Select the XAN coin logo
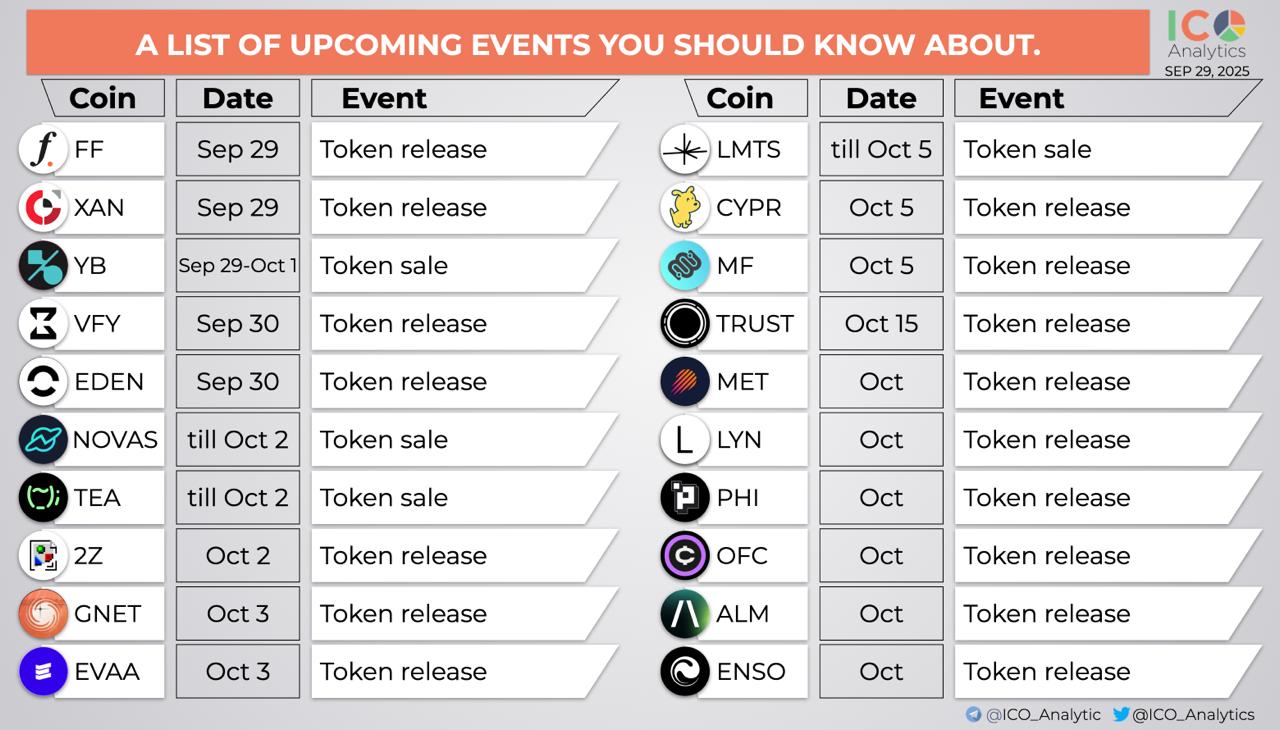 pos(43,207)
